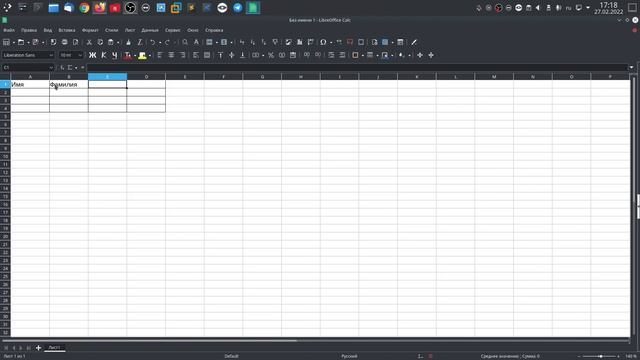
Task: Click the Export as PDF icon
Action: pos(53,42)
